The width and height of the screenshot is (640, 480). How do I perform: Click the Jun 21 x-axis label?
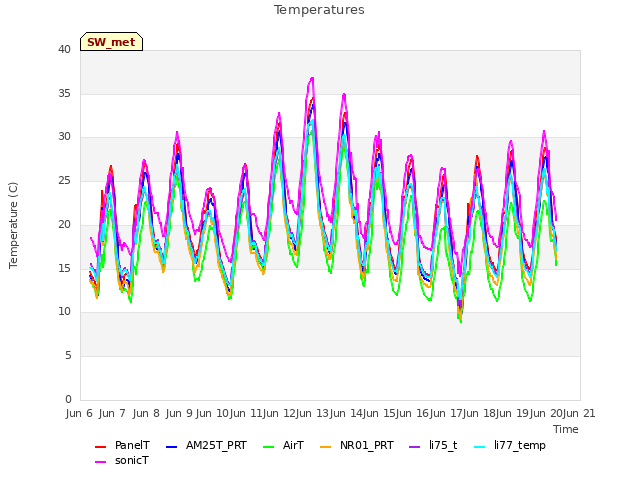pyautogui.click(x=579, y=413)
